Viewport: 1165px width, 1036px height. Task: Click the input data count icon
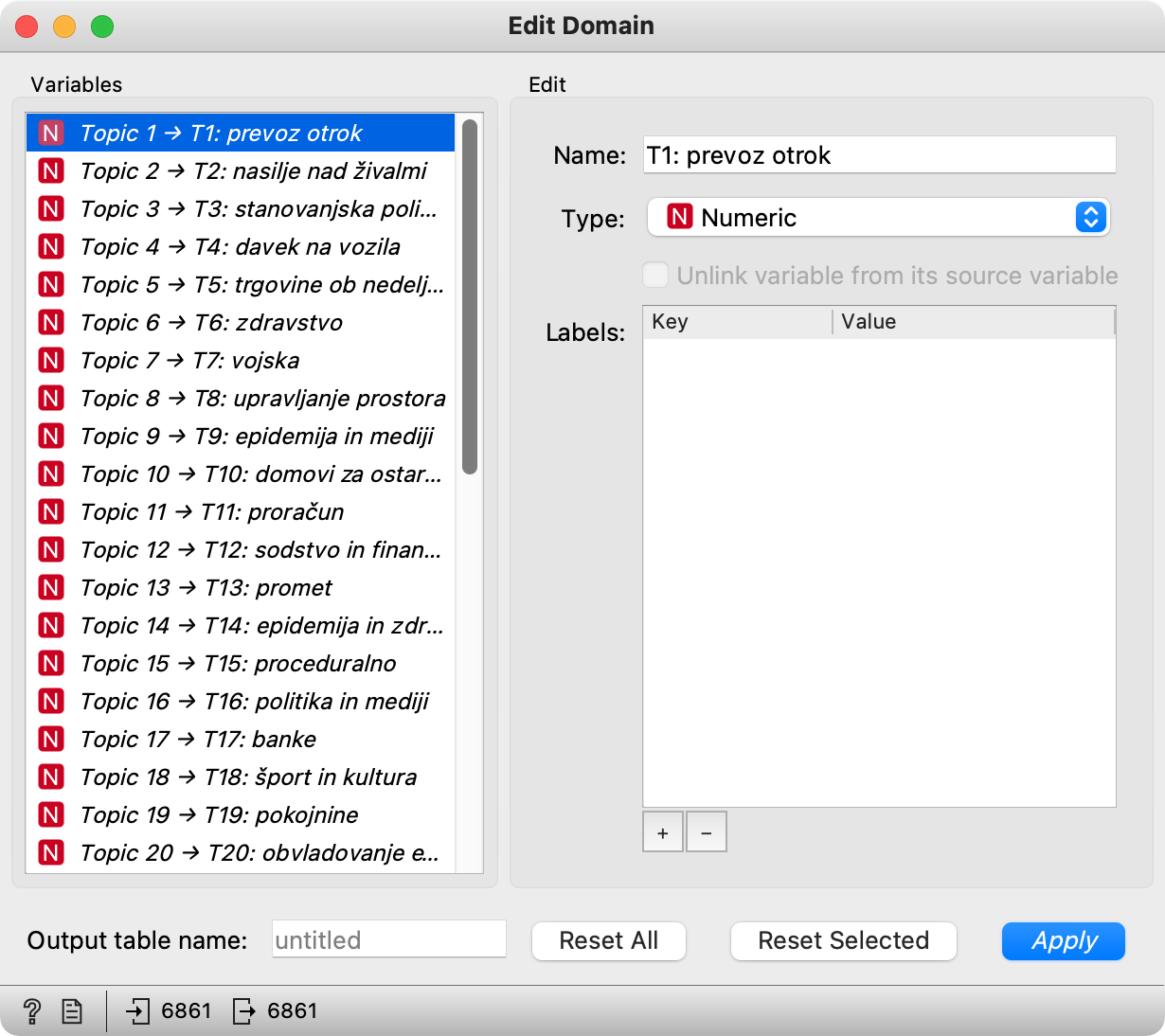point(137,1011)
